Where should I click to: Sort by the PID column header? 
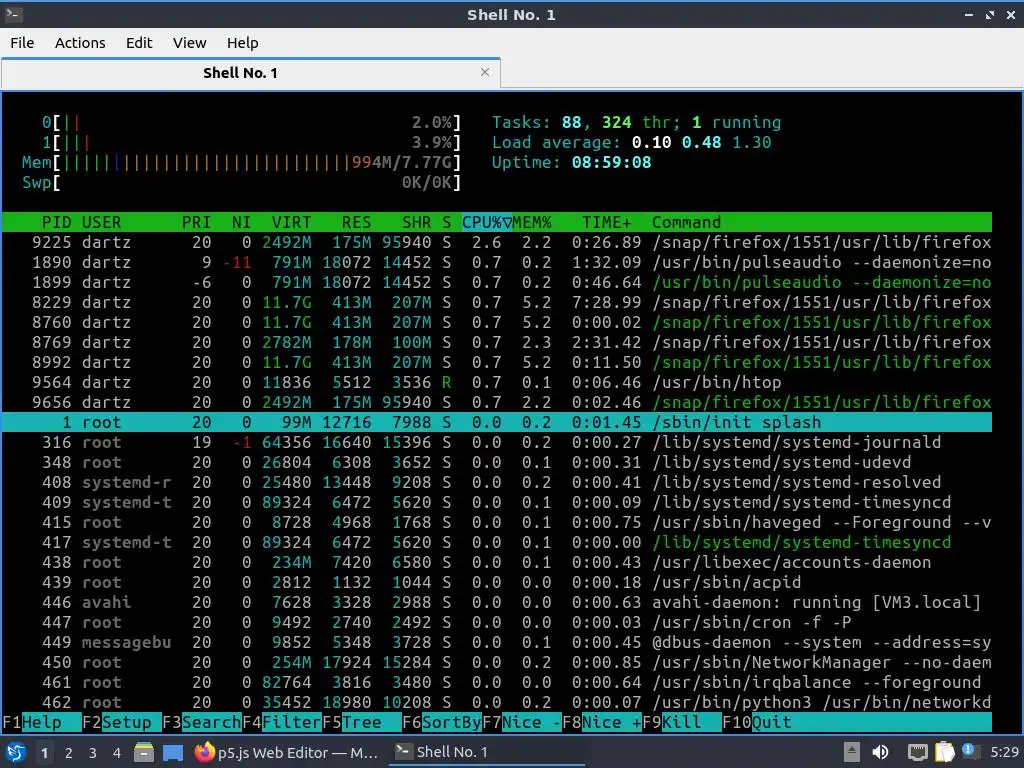click(56, 222)
